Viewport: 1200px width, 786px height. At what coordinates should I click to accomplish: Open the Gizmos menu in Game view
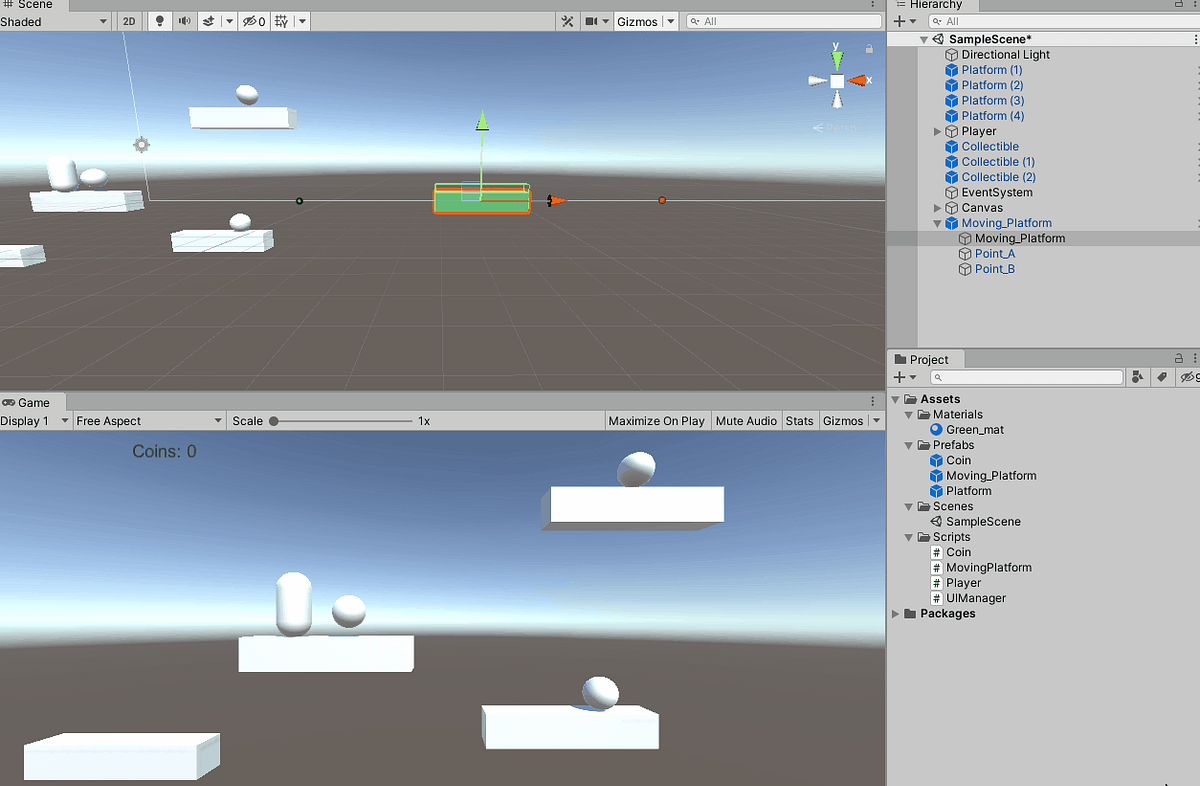pyautogui.click(x=845, y=420)
